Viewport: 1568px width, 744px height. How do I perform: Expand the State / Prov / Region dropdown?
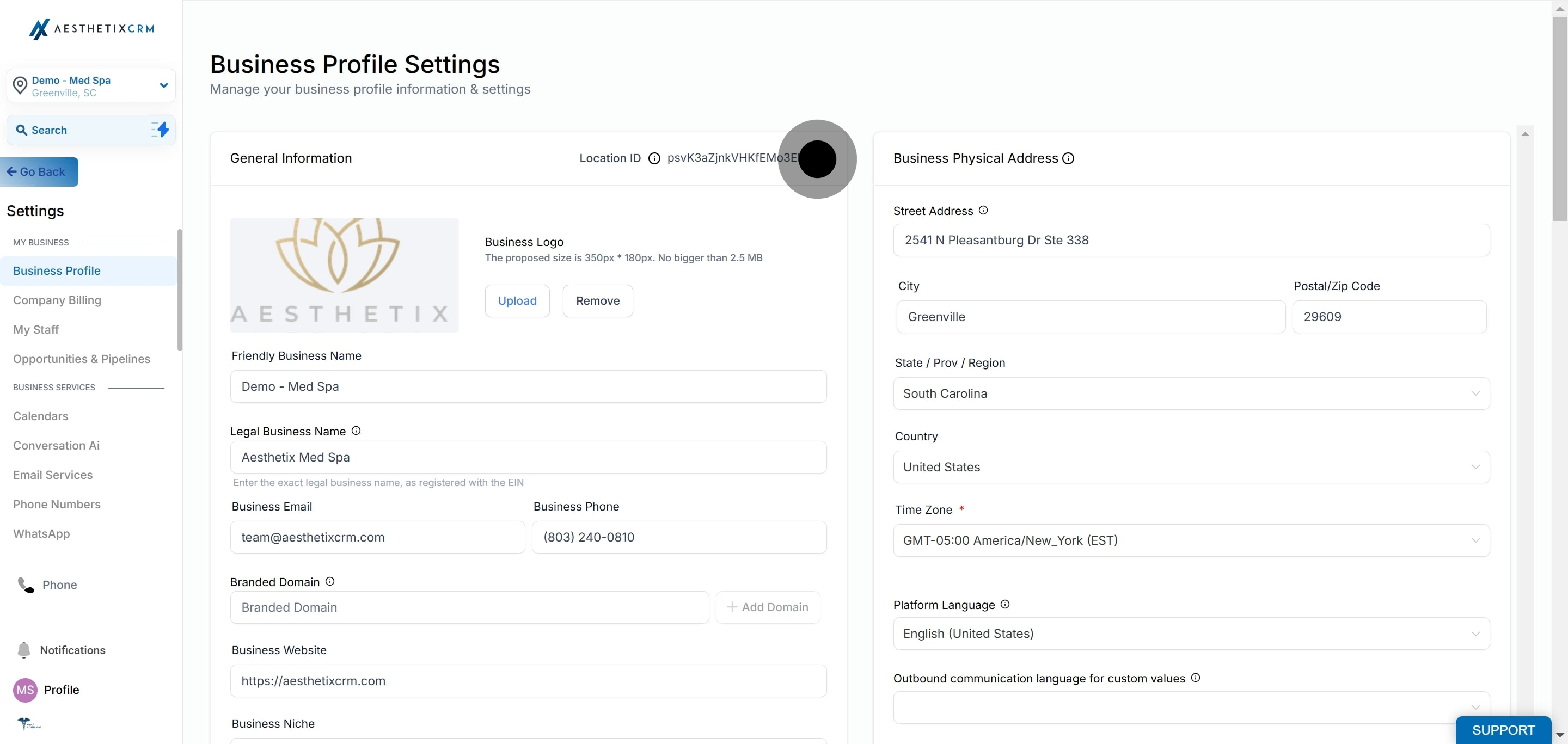1191,393
